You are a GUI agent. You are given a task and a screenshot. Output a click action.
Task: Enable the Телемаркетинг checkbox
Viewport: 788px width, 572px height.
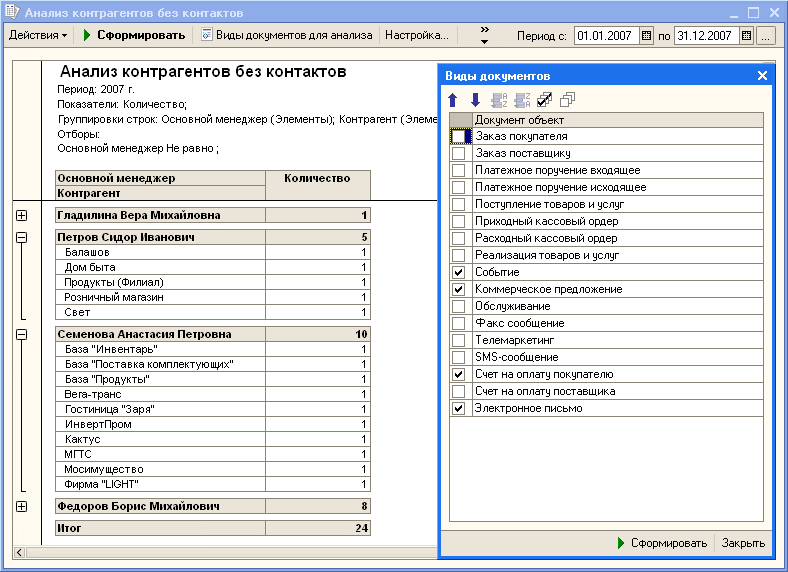(459, 341)
